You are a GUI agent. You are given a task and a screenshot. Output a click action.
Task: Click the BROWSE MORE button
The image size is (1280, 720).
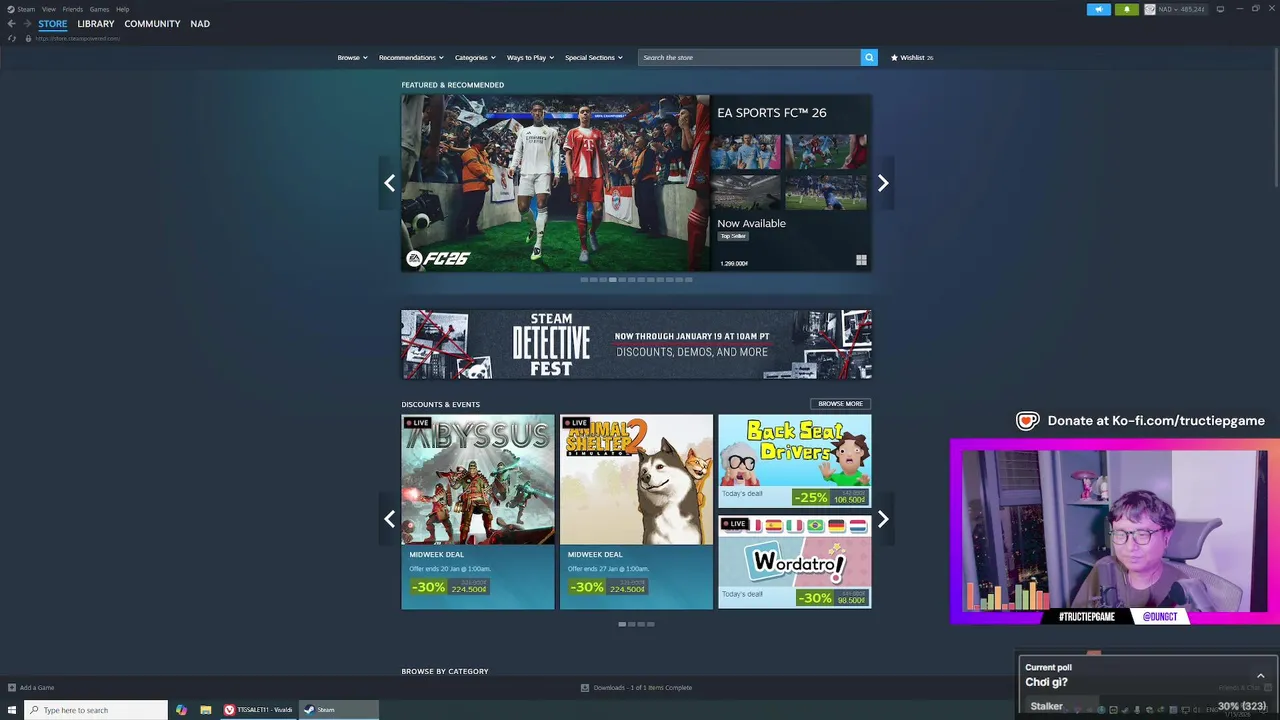(x=840, y=404)
